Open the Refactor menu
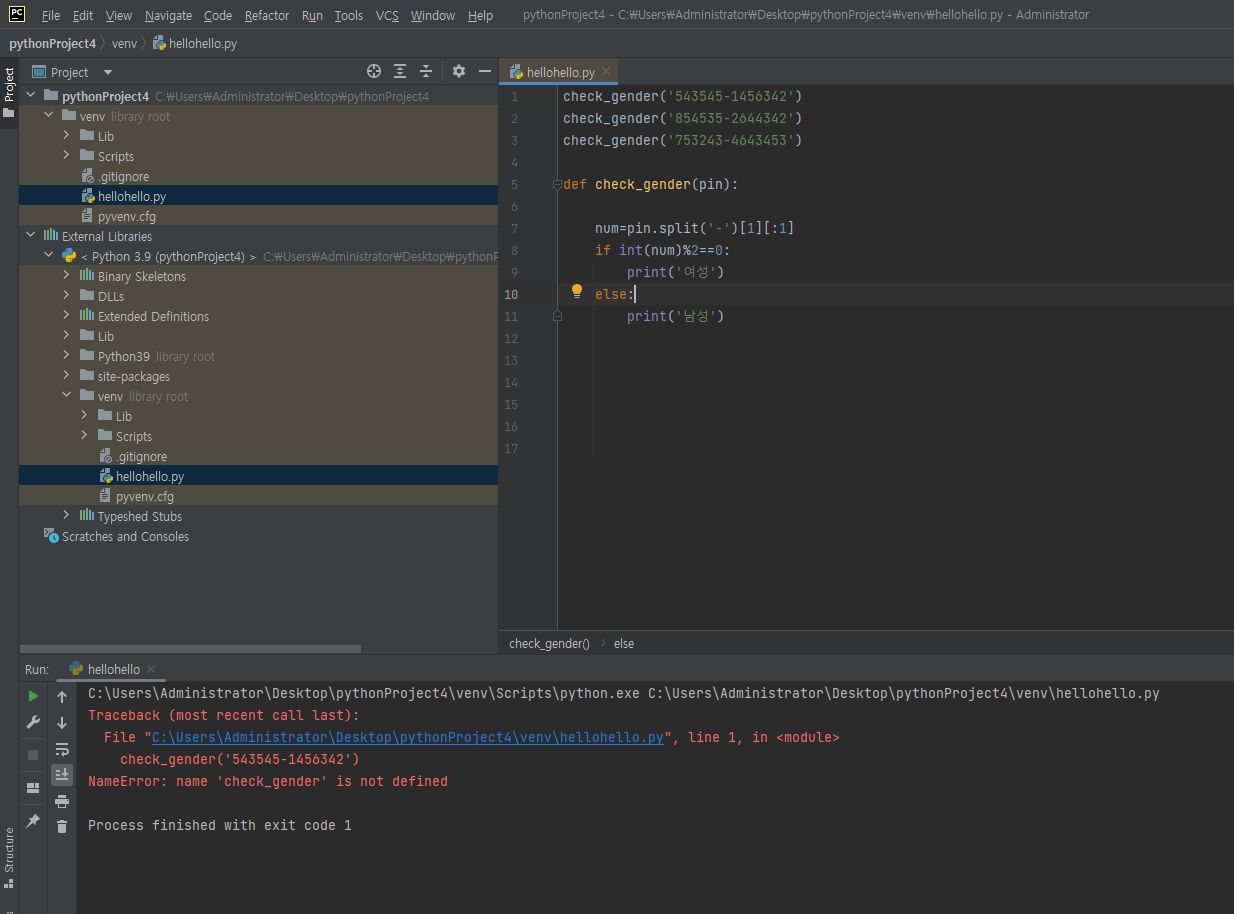The height and width of the screenshot is (914, 1234). [x=267, y=15]
